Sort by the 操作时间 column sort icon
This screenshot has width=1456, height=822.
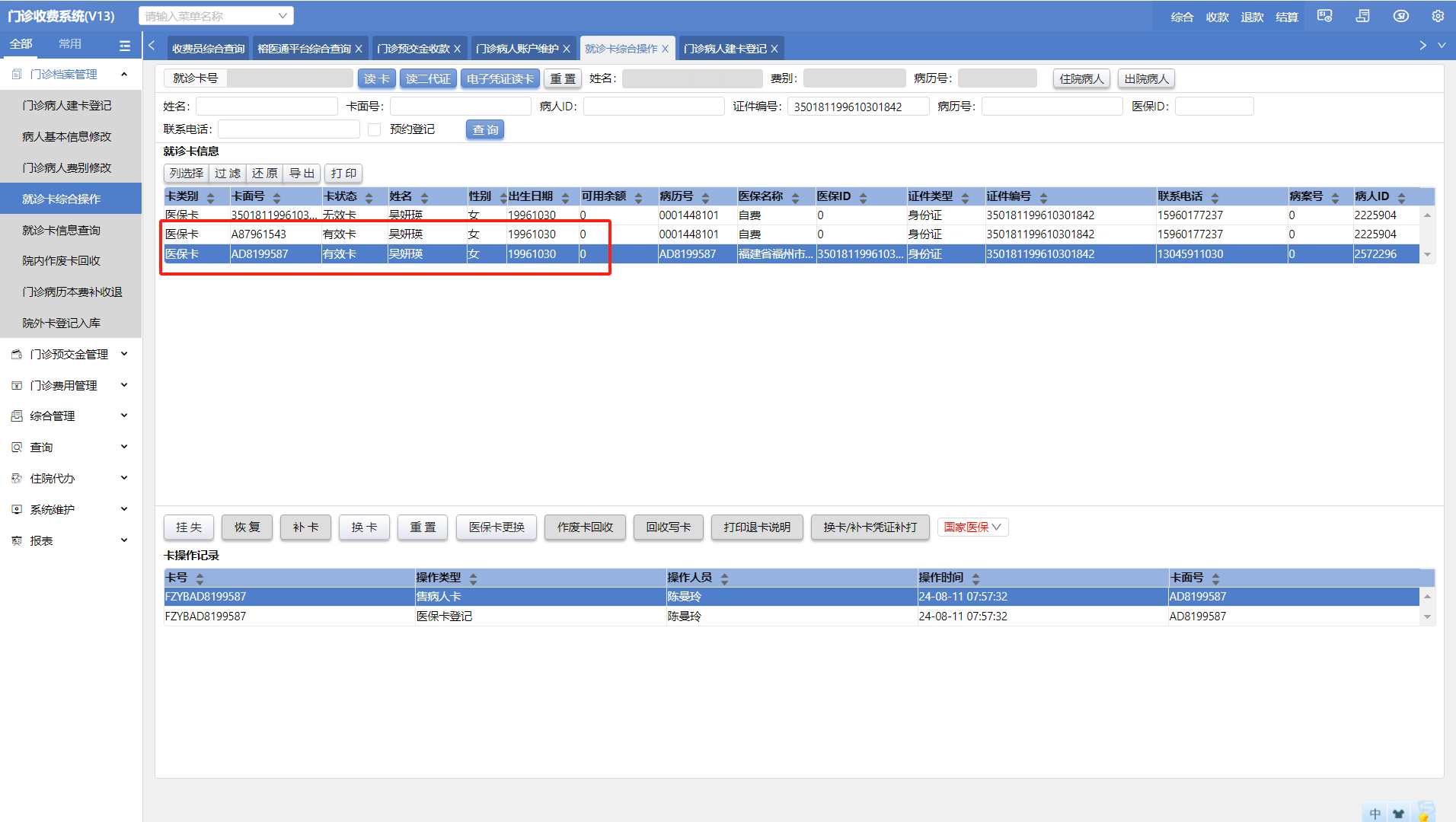pos(976,578)
